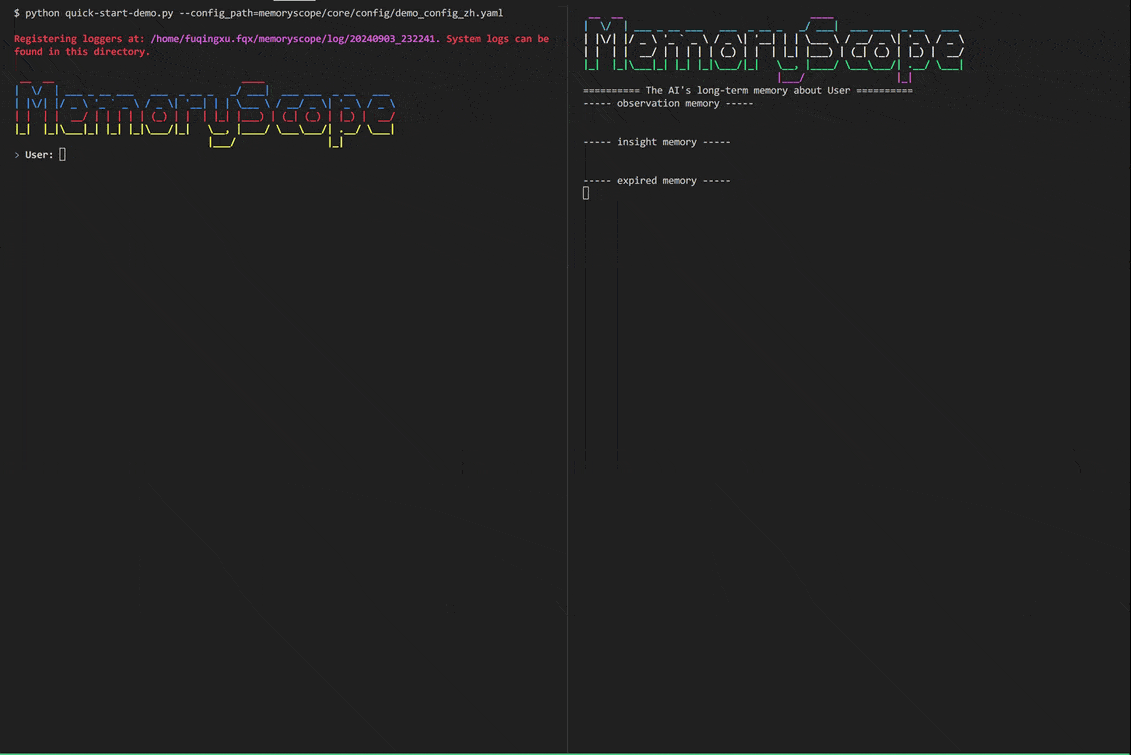Click the User input cursor box
Image resolution: width=1131 pixels, height=755 pixels.
point(63,154)
